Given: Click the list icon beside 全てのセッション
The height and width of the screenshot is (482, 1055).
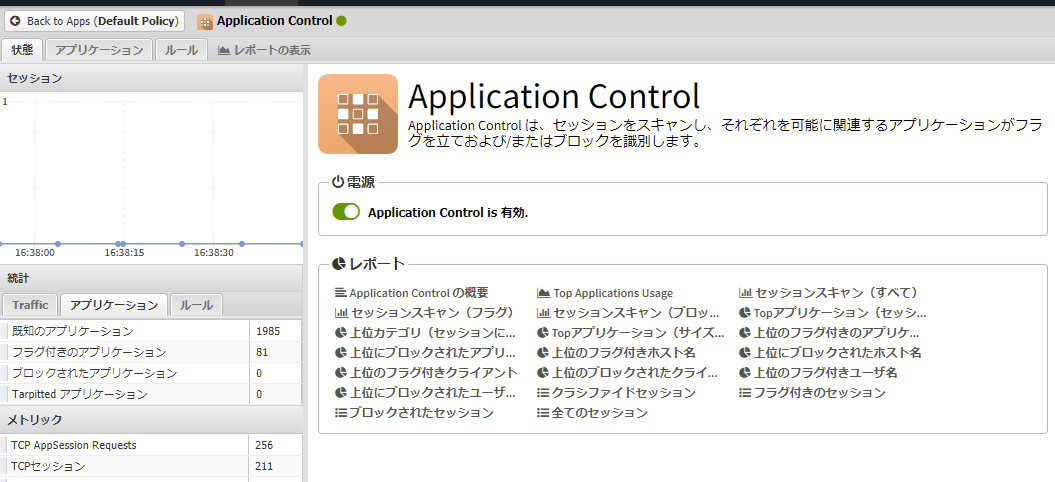Looking at the screenshot, I should point(543,413).
